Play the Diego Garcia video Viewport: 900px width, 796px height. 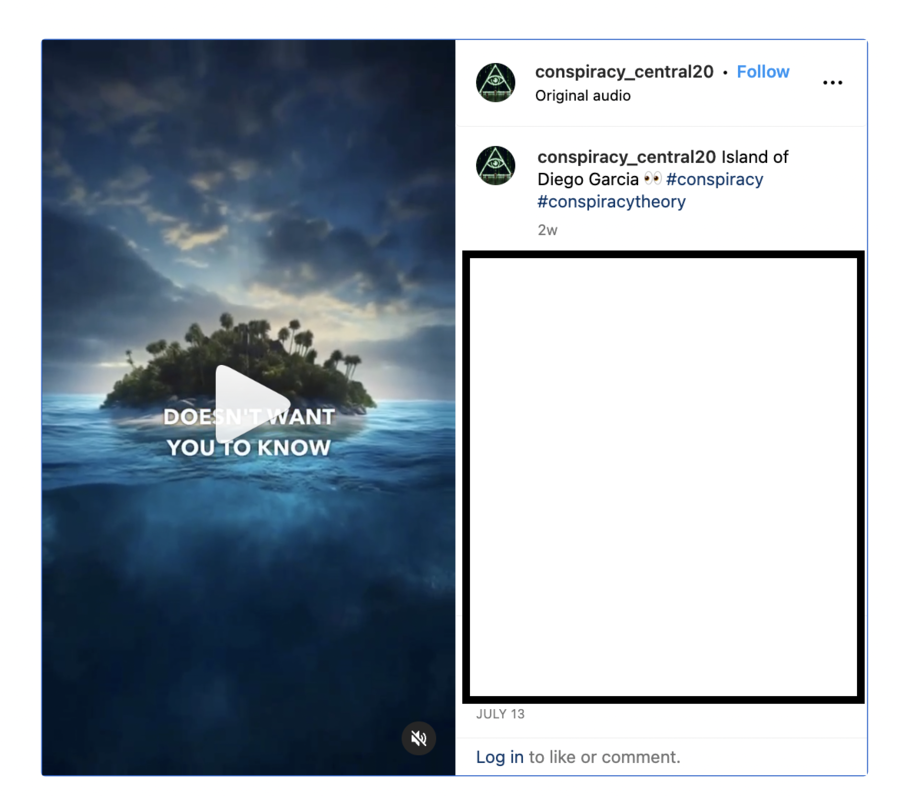[x=249, y=404]
